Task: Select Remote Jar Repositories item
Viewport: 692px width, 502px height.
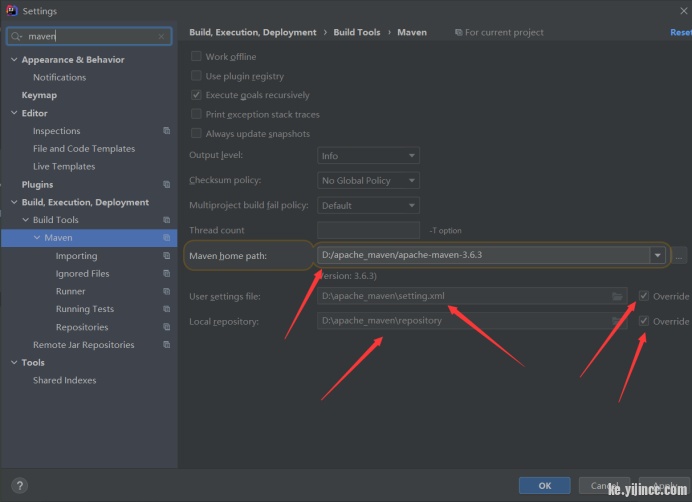Action: click(x=83, y=345)
